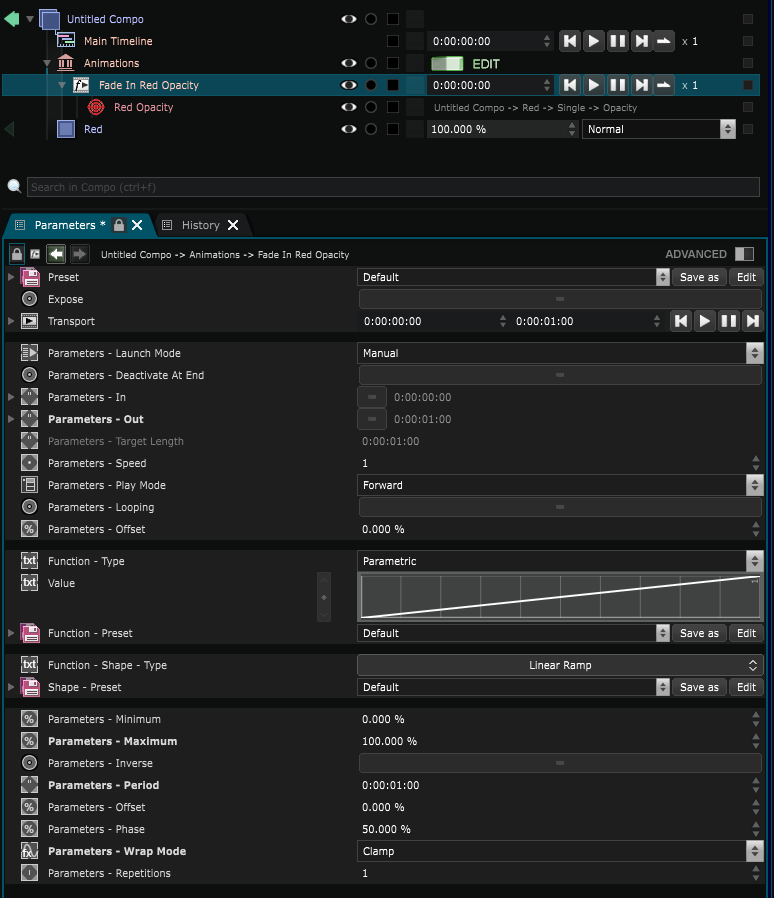Screen dimensions: 774x898
Task: Click the Launch Mode icon
Action: click(x=29, y=353)
